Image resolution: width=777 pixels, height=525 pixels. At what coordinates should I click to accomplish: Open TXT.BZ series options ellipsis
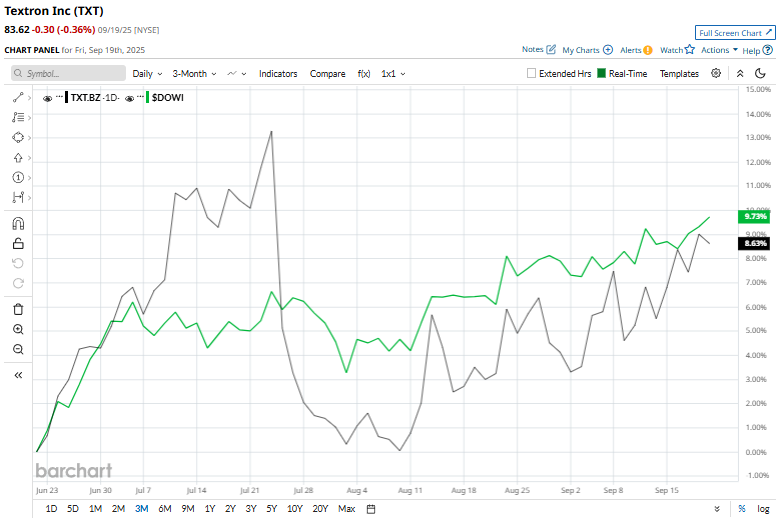(x=59, y=97)
